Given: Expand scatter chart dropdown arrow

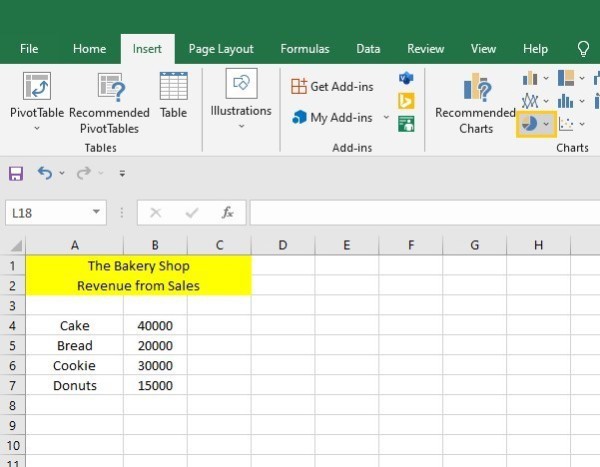Looking at the screenshot, I should click(582, 124).
